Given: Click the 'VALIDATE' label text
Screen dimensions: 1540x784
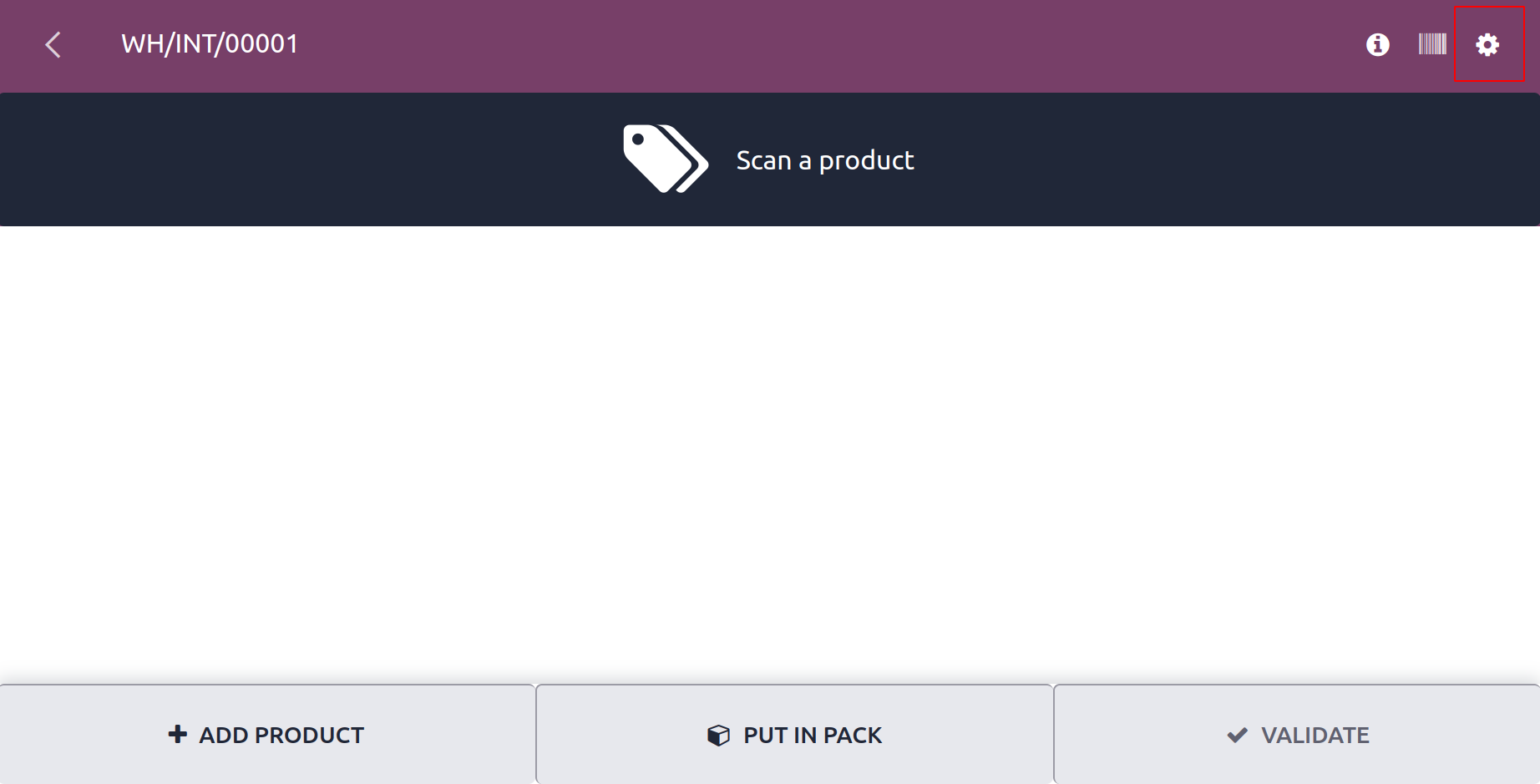Looking at the screenshot, I should 1315,736.
